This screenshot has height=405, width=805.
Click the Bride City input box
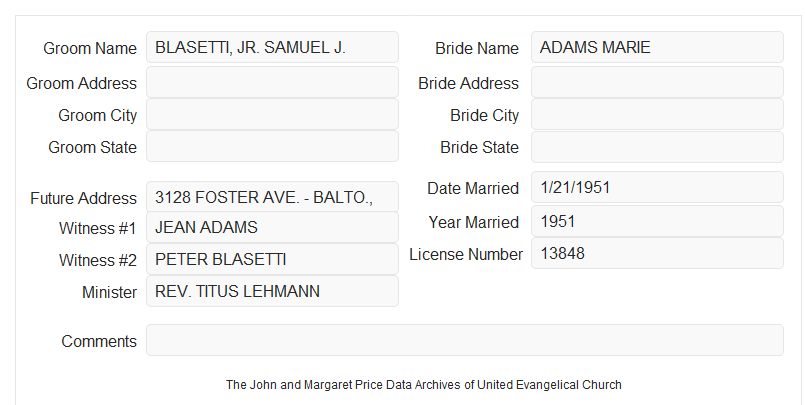(657, 114)
